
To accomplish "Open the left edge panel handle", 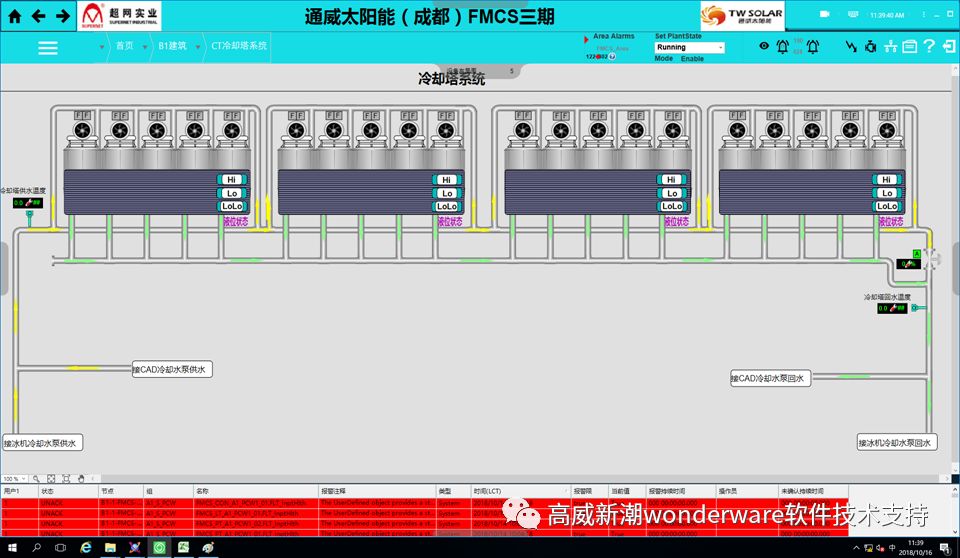I will click(x=3, y=268).
